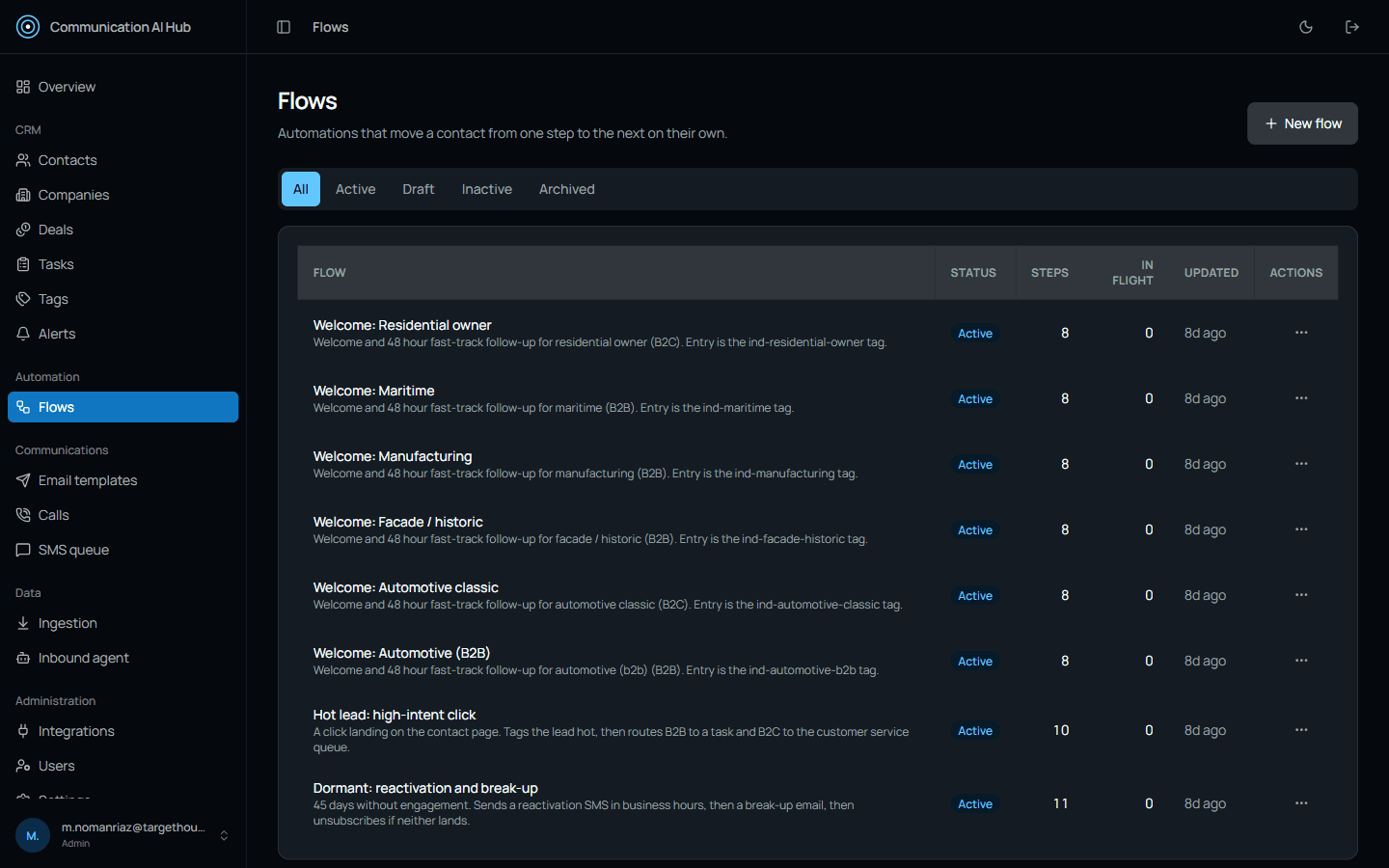
Task: Open the Hot lead: high-intent click flow
Action: click(395, 715)
